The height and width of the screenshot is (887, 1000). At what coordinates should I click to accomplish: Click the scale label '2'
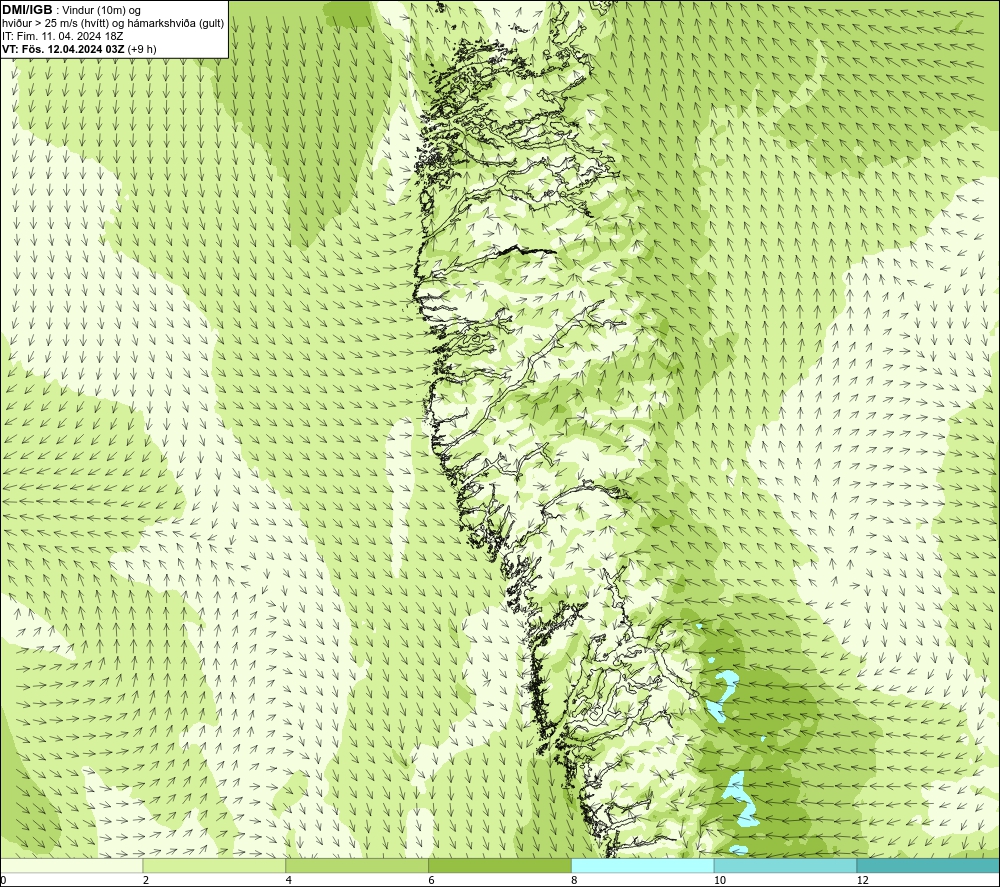146,880
